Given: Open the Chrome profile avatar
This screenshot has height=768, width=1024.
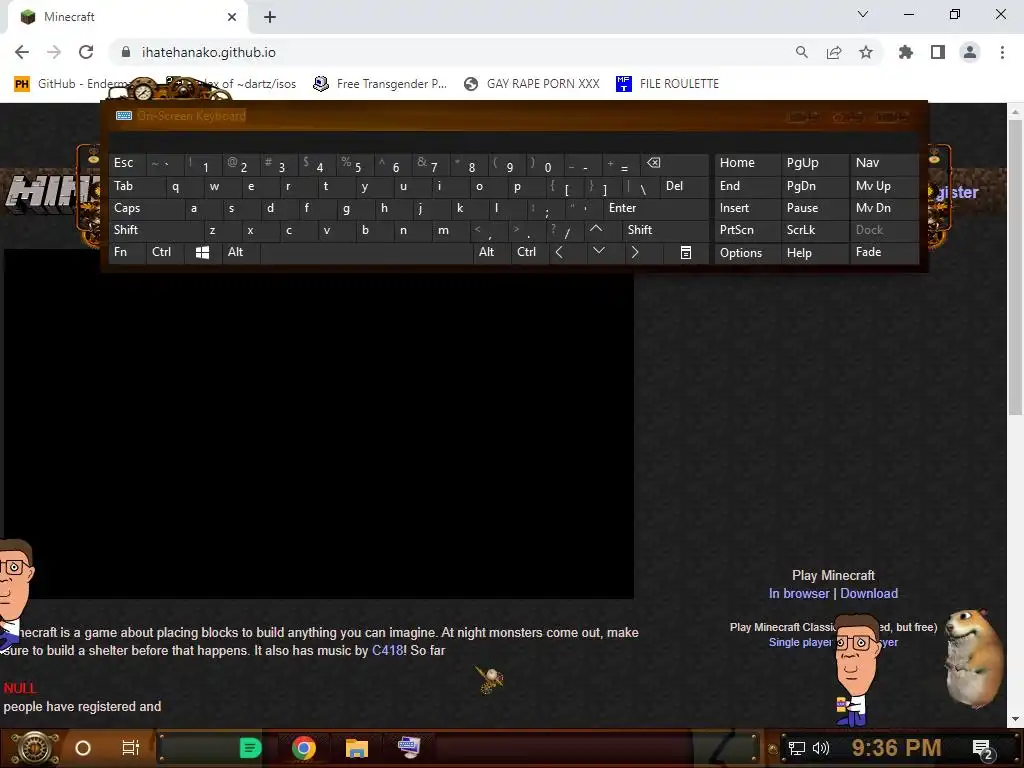Looking at the screenshot, I should [970, 52].
